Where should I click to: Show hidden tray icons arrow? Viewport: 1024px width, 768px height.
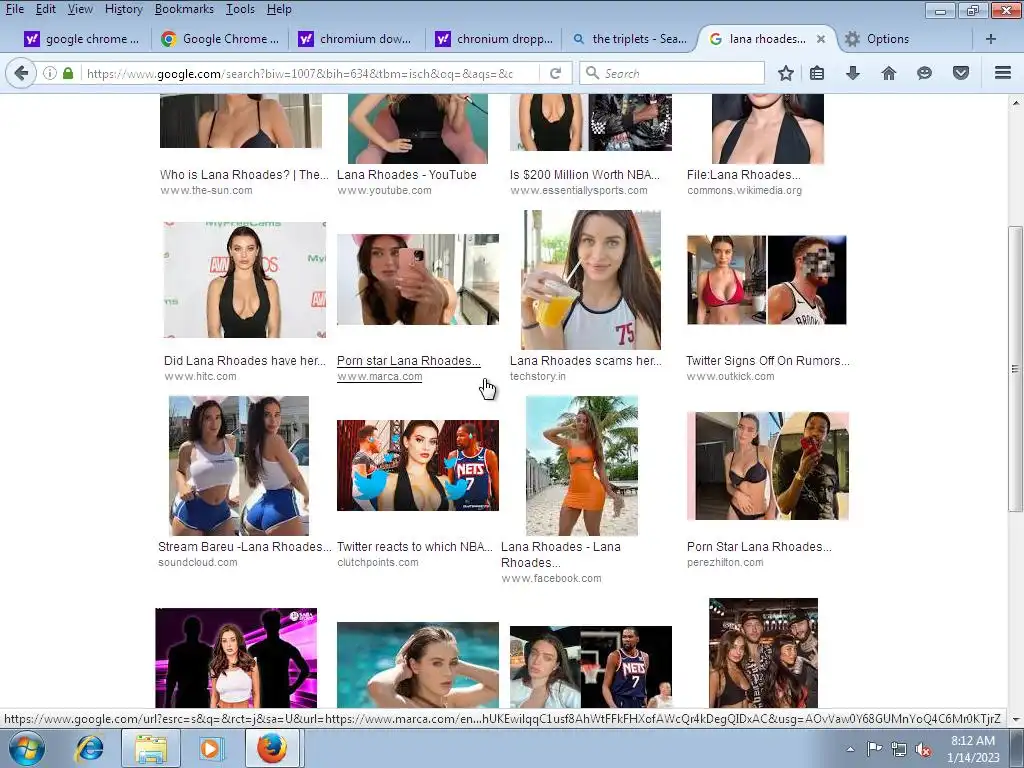(x=850, y=749)
